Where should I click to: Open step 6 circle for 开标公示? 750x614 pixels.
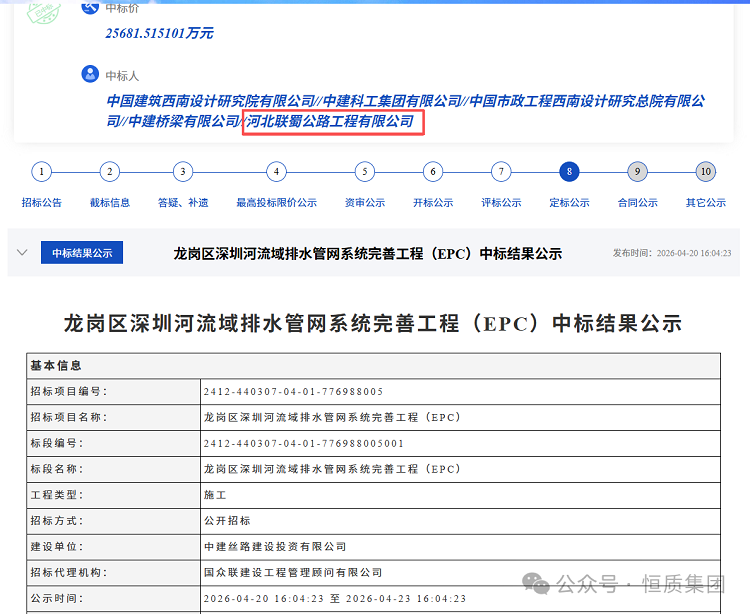coord(433,172)
